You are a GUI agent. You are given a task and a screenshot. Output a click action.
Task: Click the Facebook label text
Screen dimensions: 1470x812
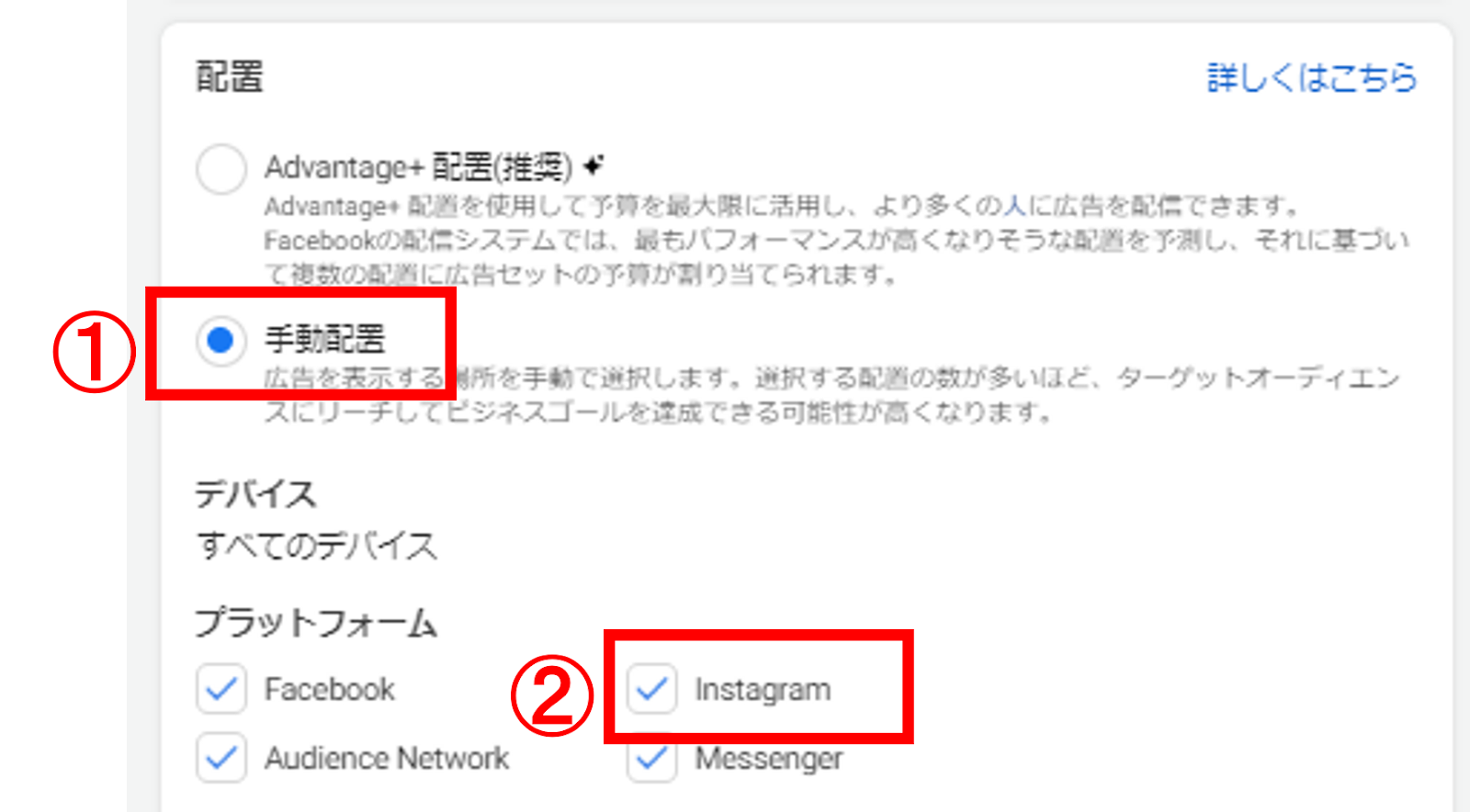330,689
